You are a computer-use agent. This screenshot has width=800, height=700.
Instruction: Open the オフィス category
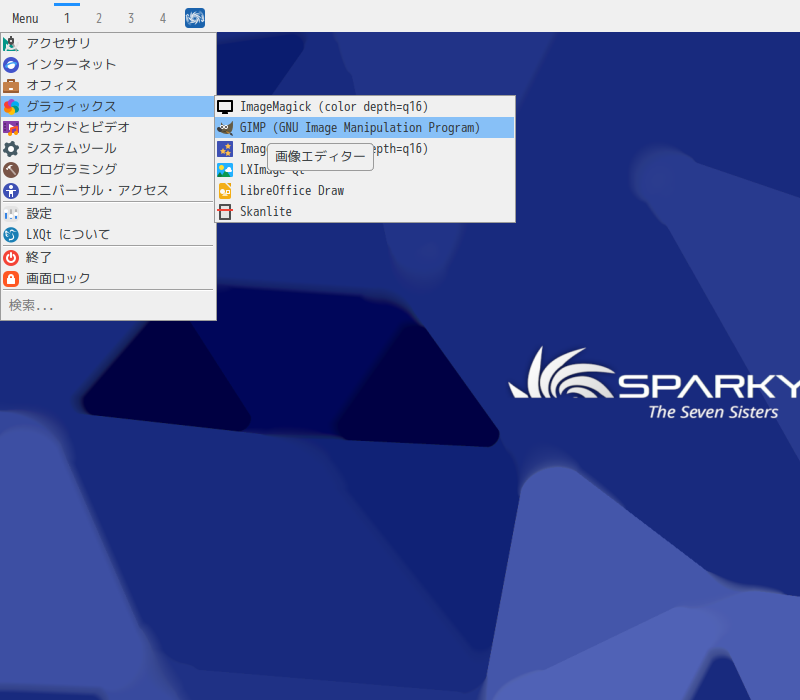click(108, 85)
